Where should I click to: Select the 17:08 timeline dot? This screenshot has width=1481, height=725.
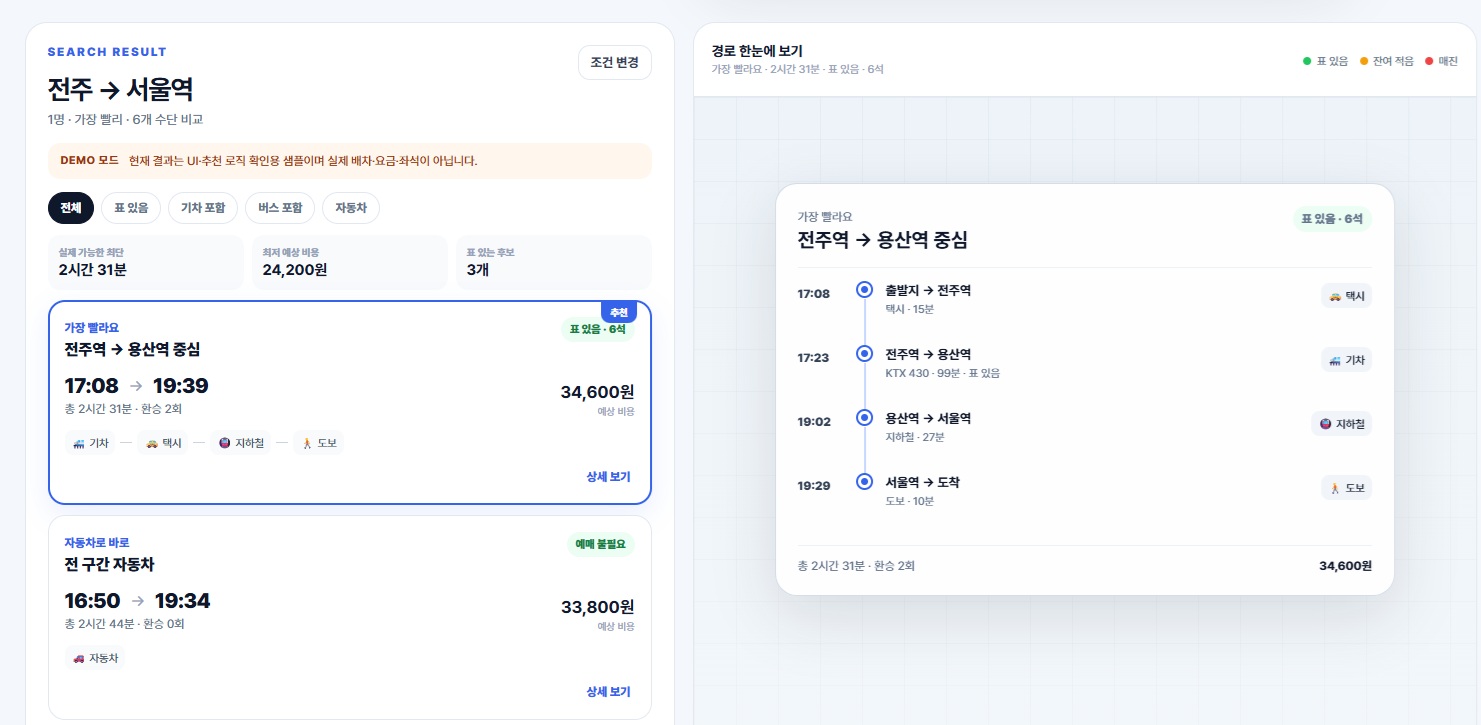865,290
